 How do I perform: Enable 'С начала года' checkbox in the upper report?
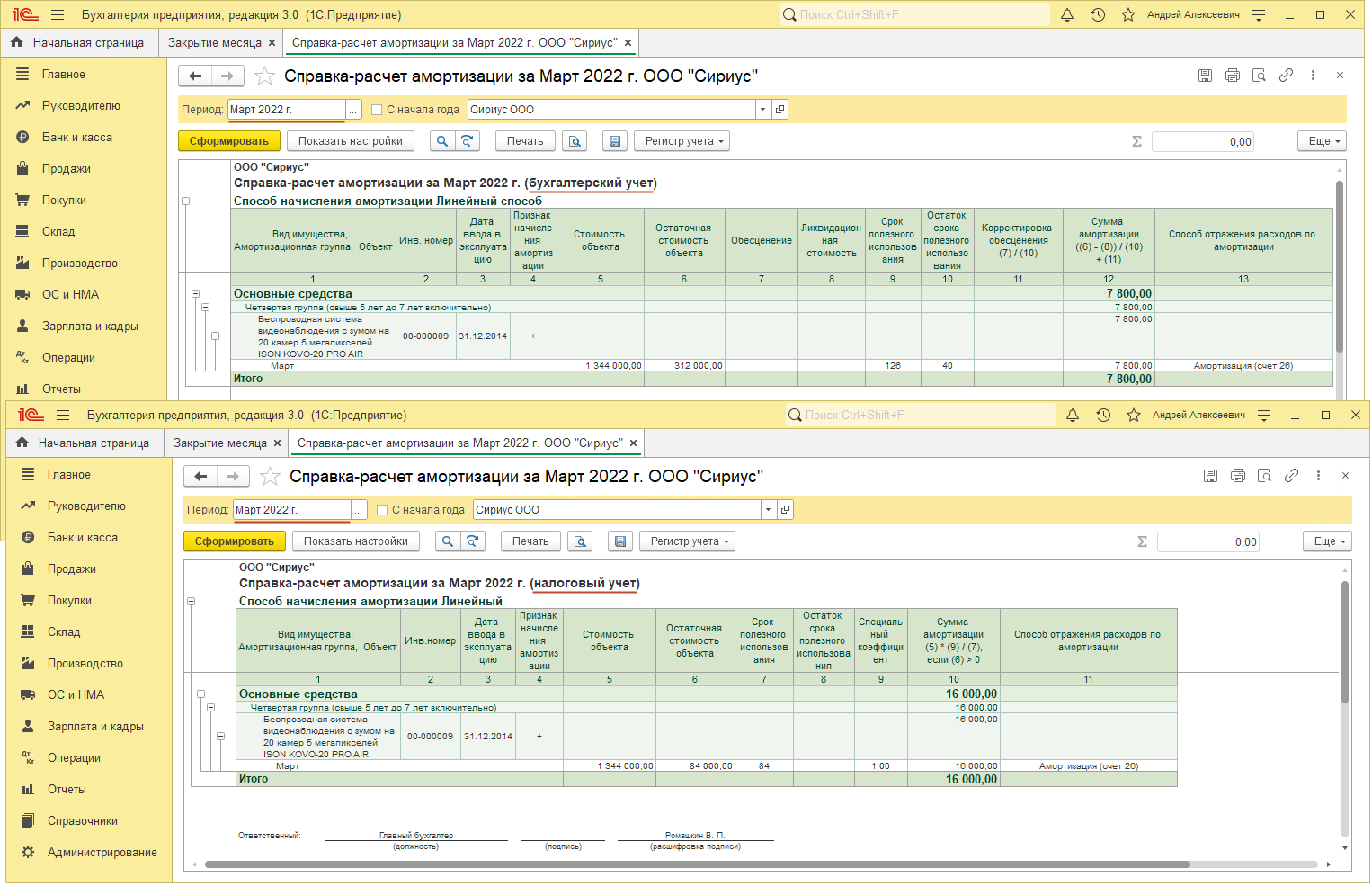tap(378, 110)
